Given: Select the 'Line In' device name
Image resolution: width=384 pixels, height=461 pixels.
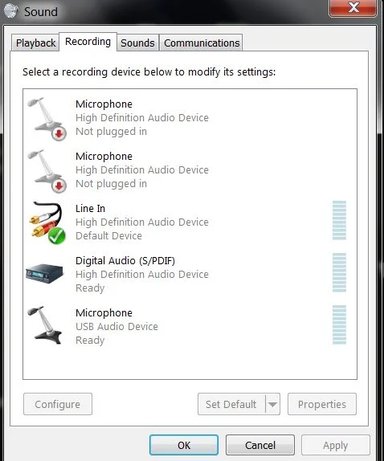Looking at the screenshot, I should 90,208.
